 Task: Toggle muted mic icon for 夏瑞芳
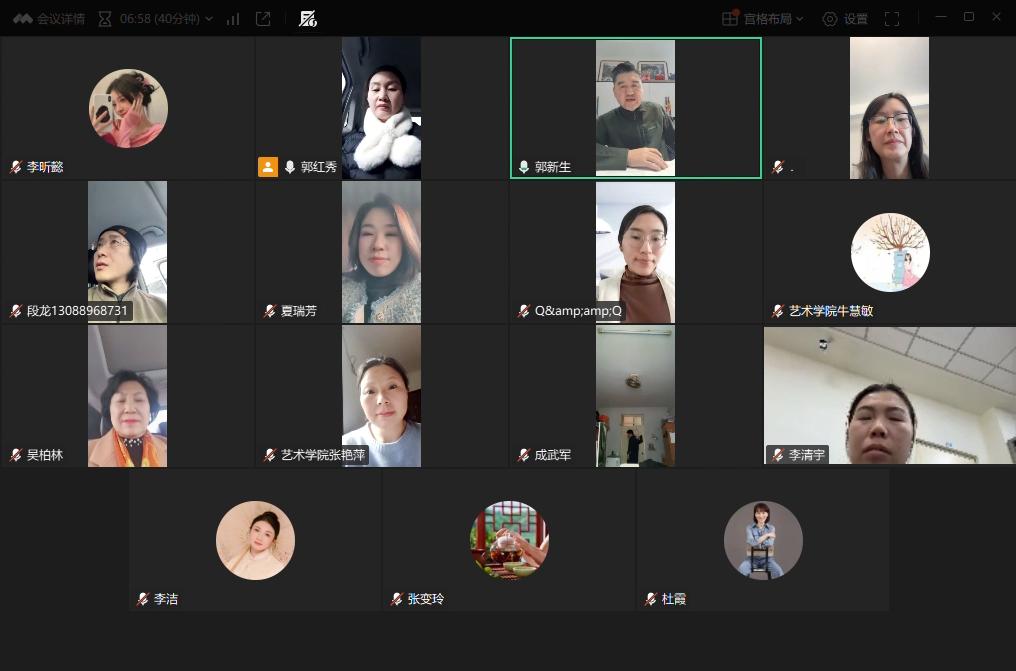click(x=270, y=311)
